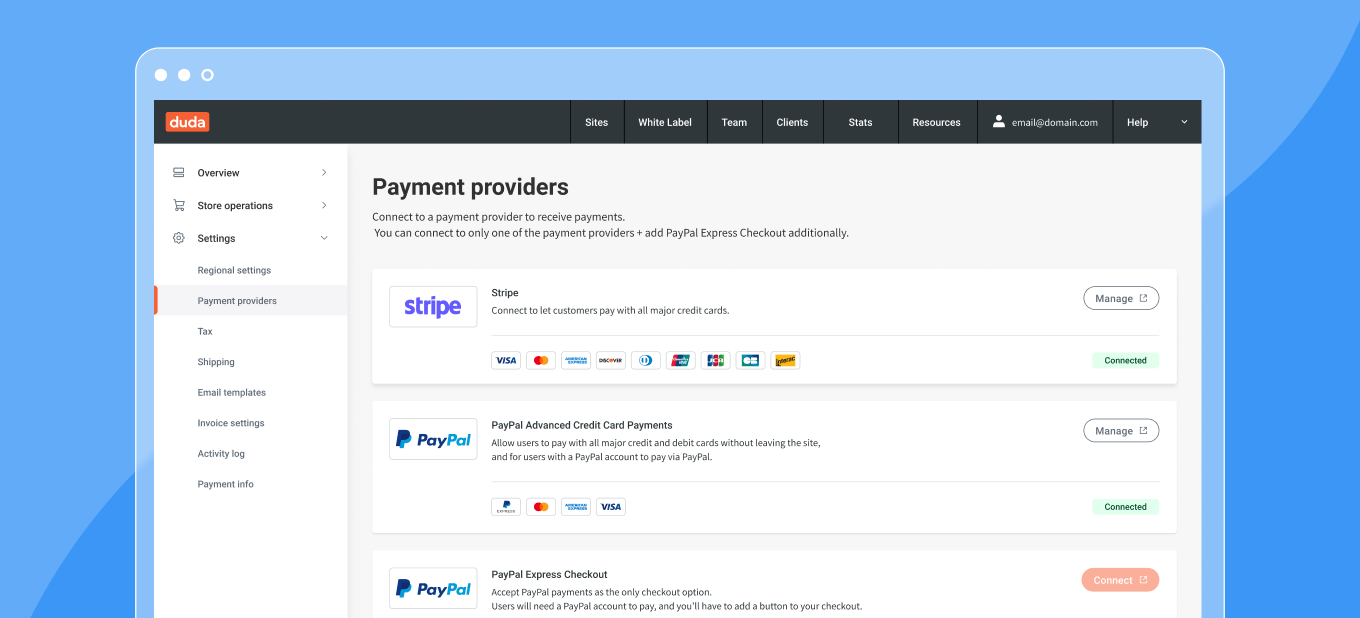The image size is (1360, 618).
Task: Select Overview in the sidebar
Action: pyautogui.click(x=251, y=173)
